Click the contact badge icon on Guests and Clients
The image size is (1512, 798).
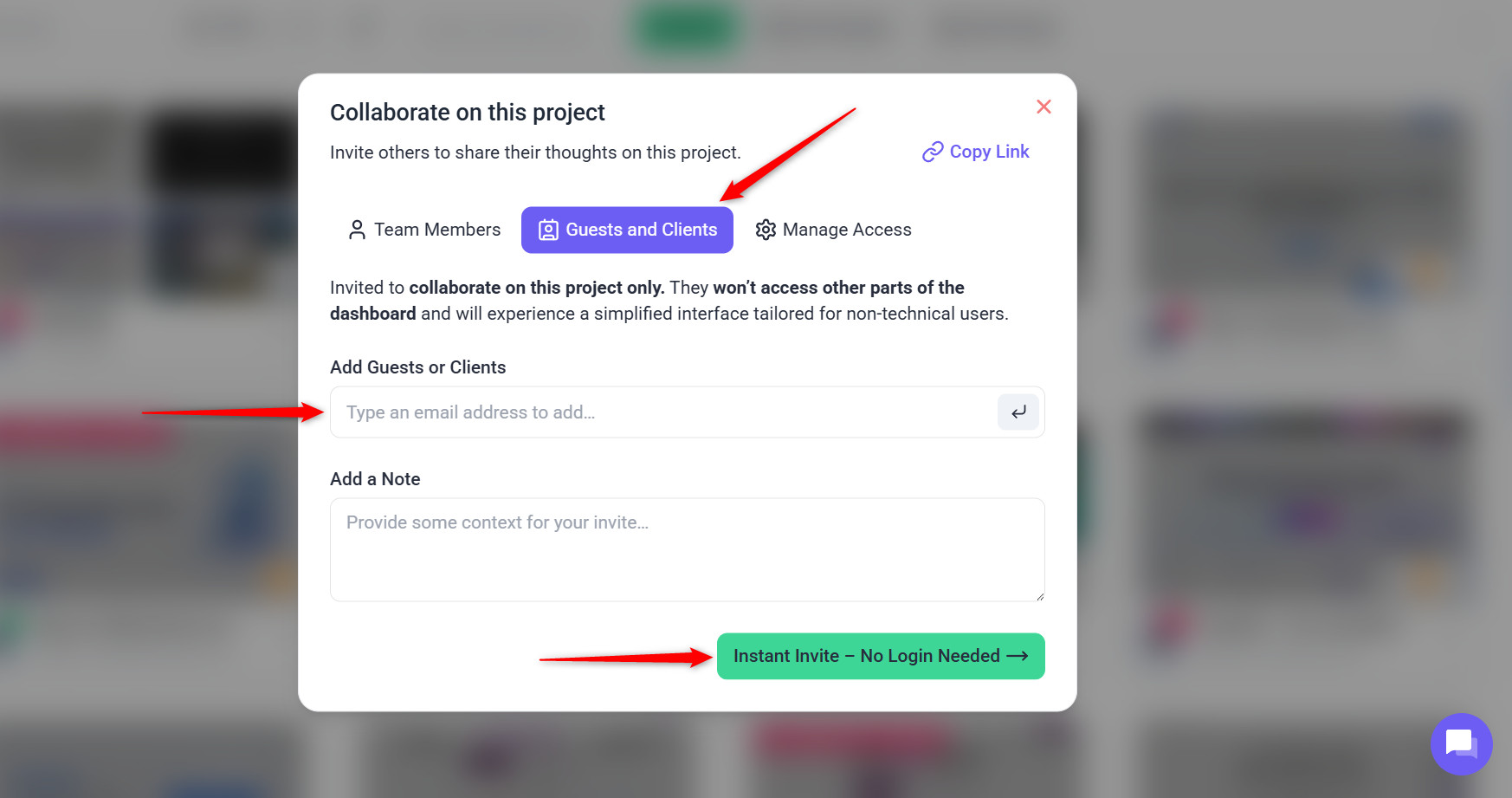[x=548, y=230]
